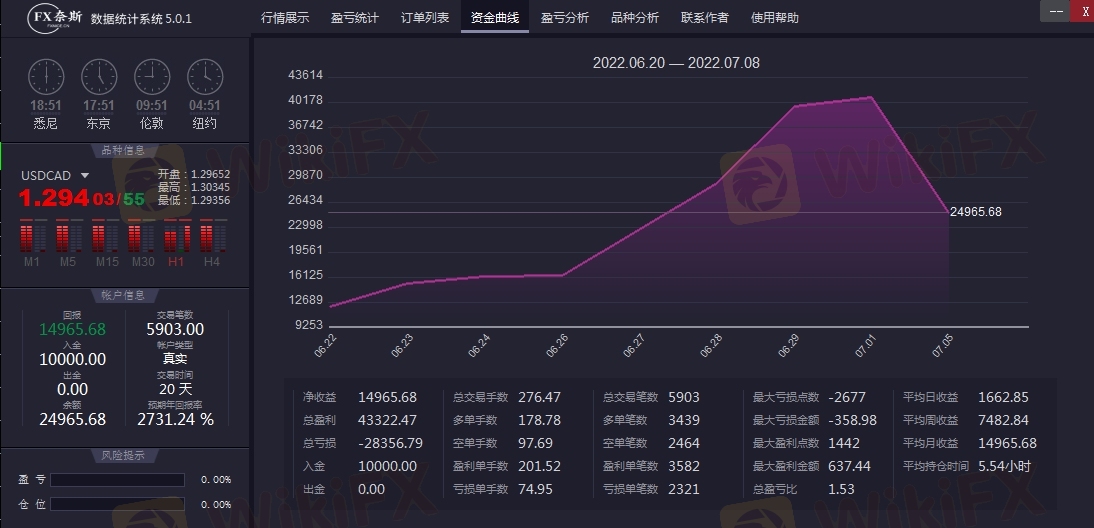Open 联系作者 to contact the author
The image size is (1094, 528).
[705, 18]
